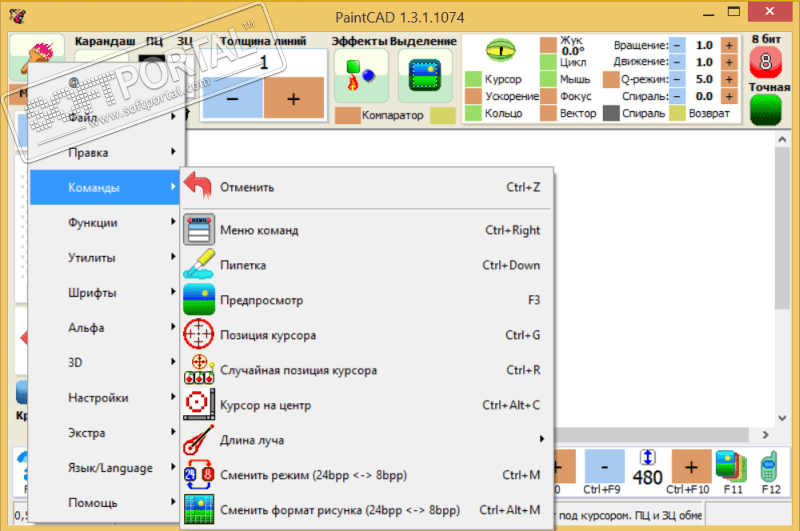
Task: Expand the Альфа submenu
Action: point(104,327)
